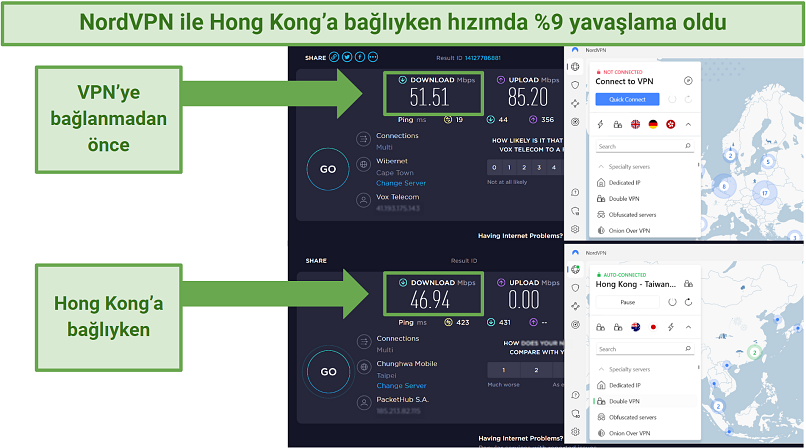Click the Connections icon in the Chunghwa test

pos(364,342)
